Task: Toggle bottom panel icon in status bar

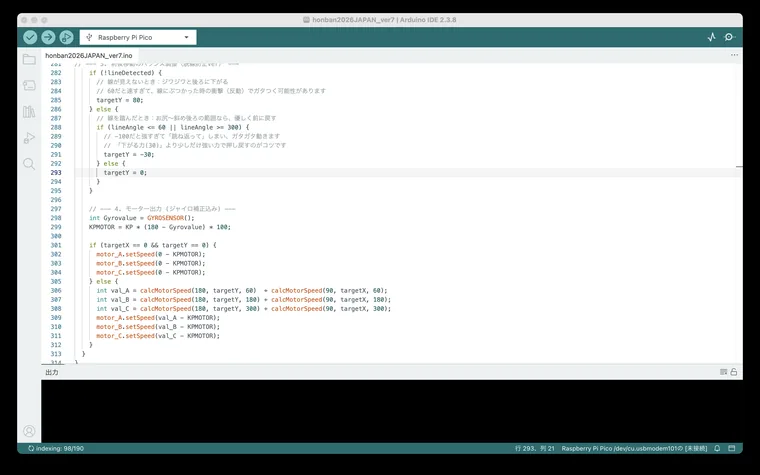Action: 732,449
